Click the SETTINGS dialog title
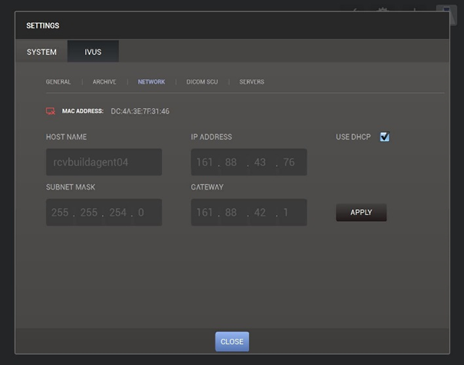 pyautogui.click(x=43, y=26)
